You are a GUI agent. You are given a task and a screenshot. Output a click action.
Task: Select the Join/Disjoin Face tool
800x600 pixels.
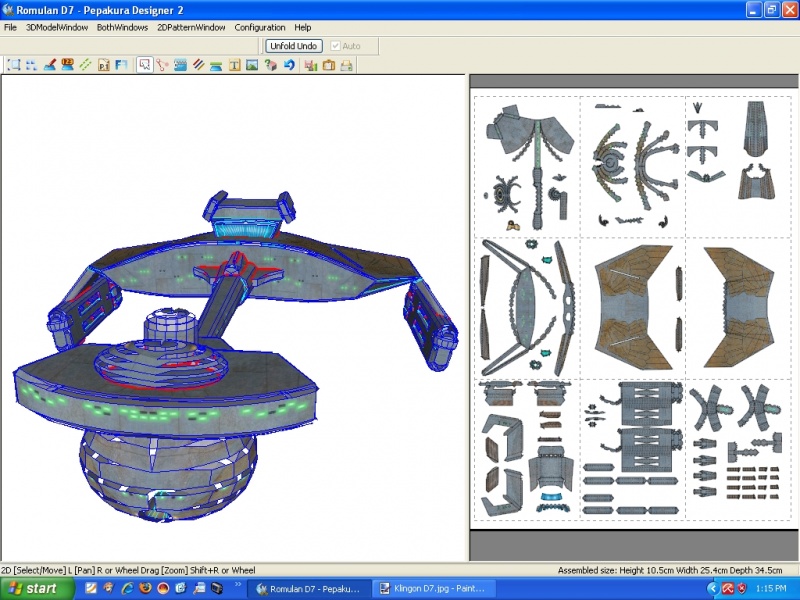162,65
